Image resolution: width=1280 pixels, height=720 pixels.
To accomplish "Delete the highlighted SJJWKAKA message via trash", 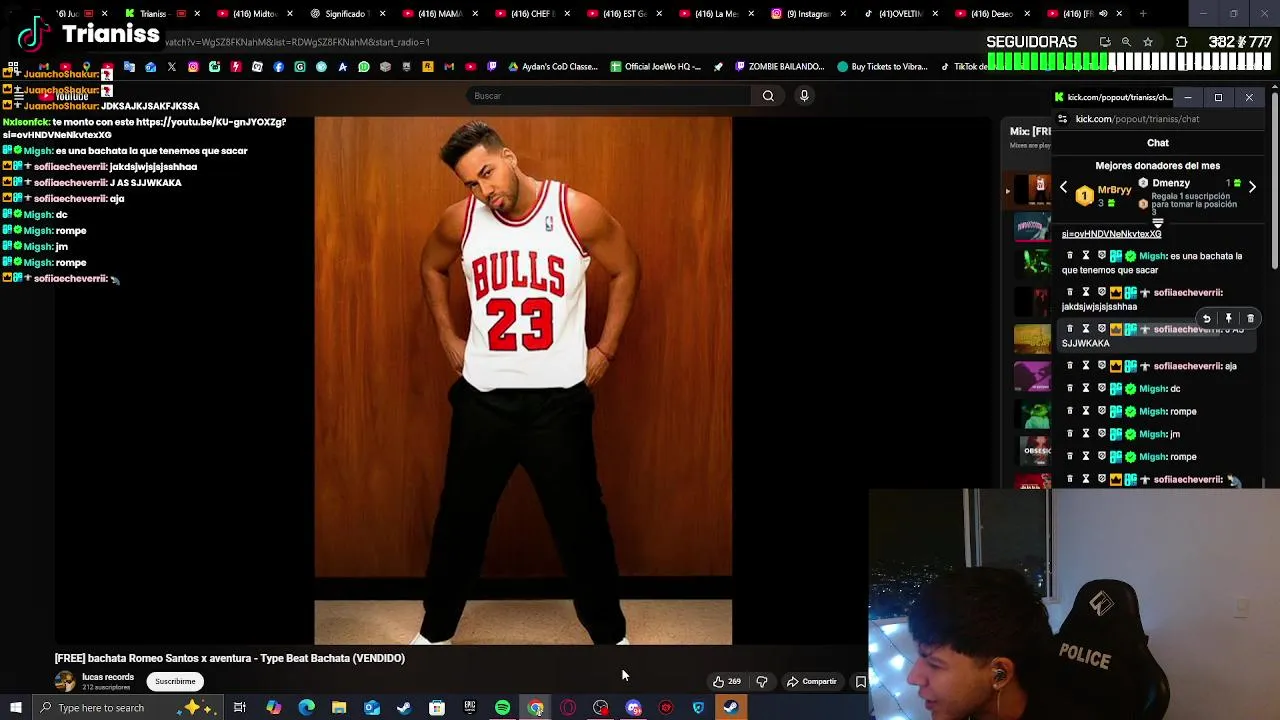I will (1250, 318).
